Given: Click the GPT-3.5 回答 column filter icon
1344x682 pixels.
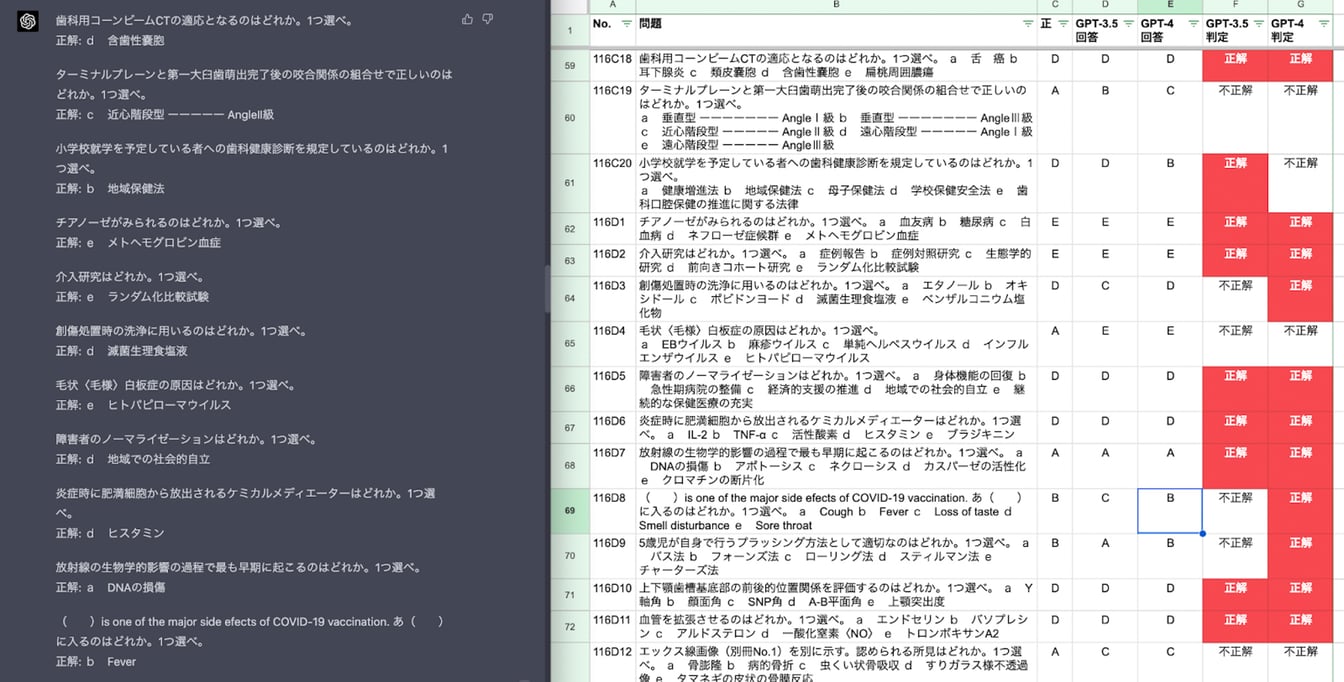Looking at the screenshot, I should [x=1126, y=23].
